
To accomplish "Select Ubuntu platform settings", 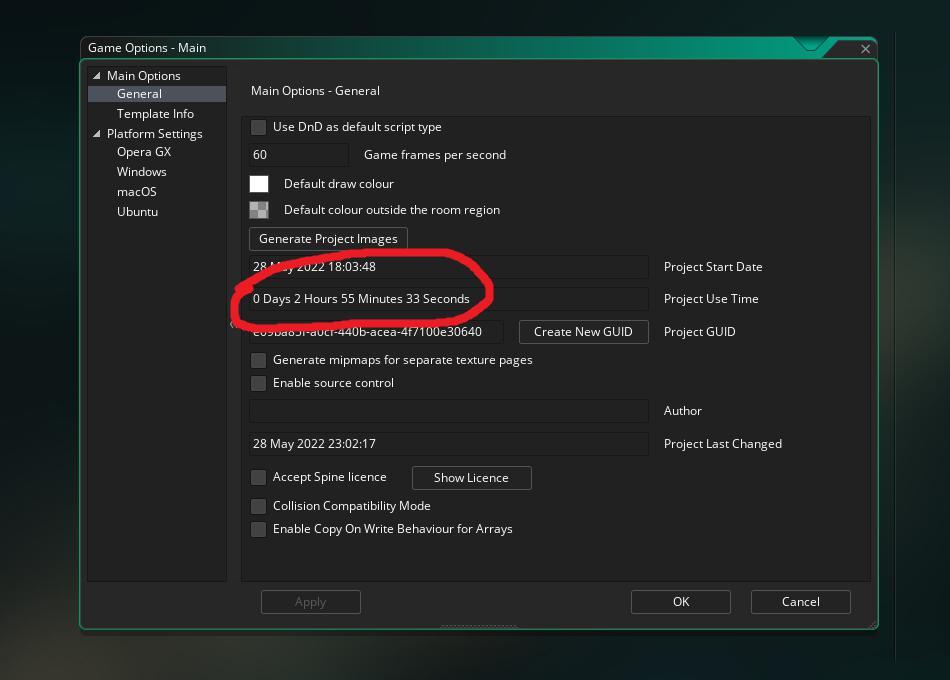I will [x=137, y=212].
